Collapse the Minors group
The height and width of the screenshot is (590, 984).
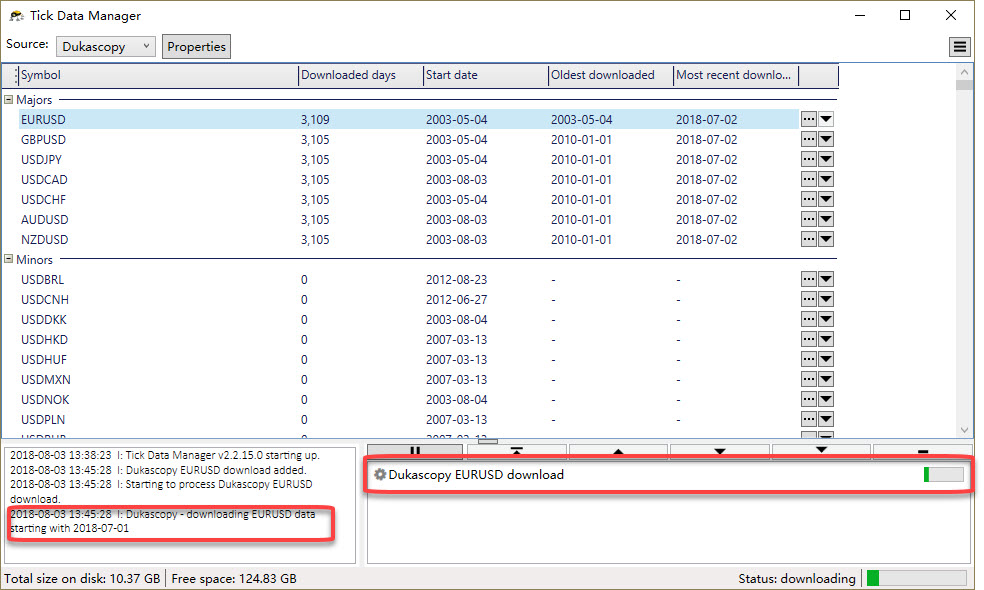(x=9, y=260)
